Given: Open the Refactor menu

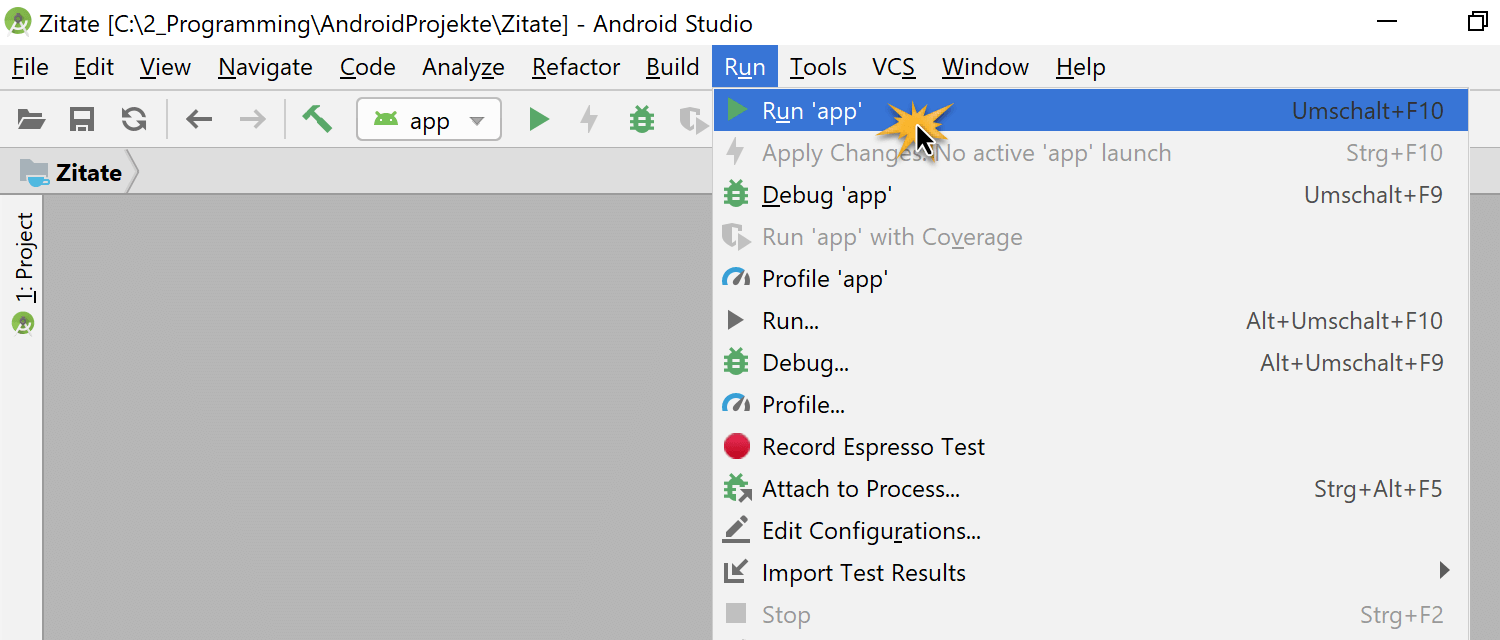Looking at the screenshot, I should (x=576, y=67).
